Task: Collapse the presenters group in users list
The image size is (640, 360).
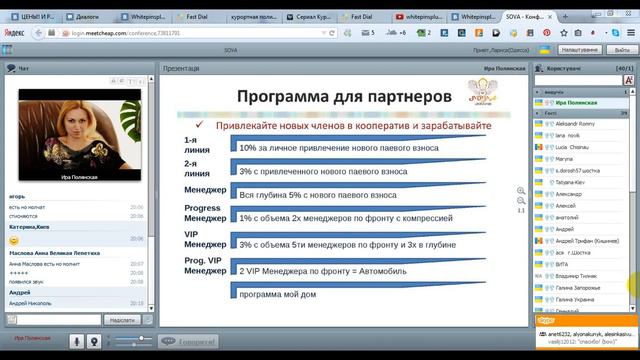Action: click(537, 92)
